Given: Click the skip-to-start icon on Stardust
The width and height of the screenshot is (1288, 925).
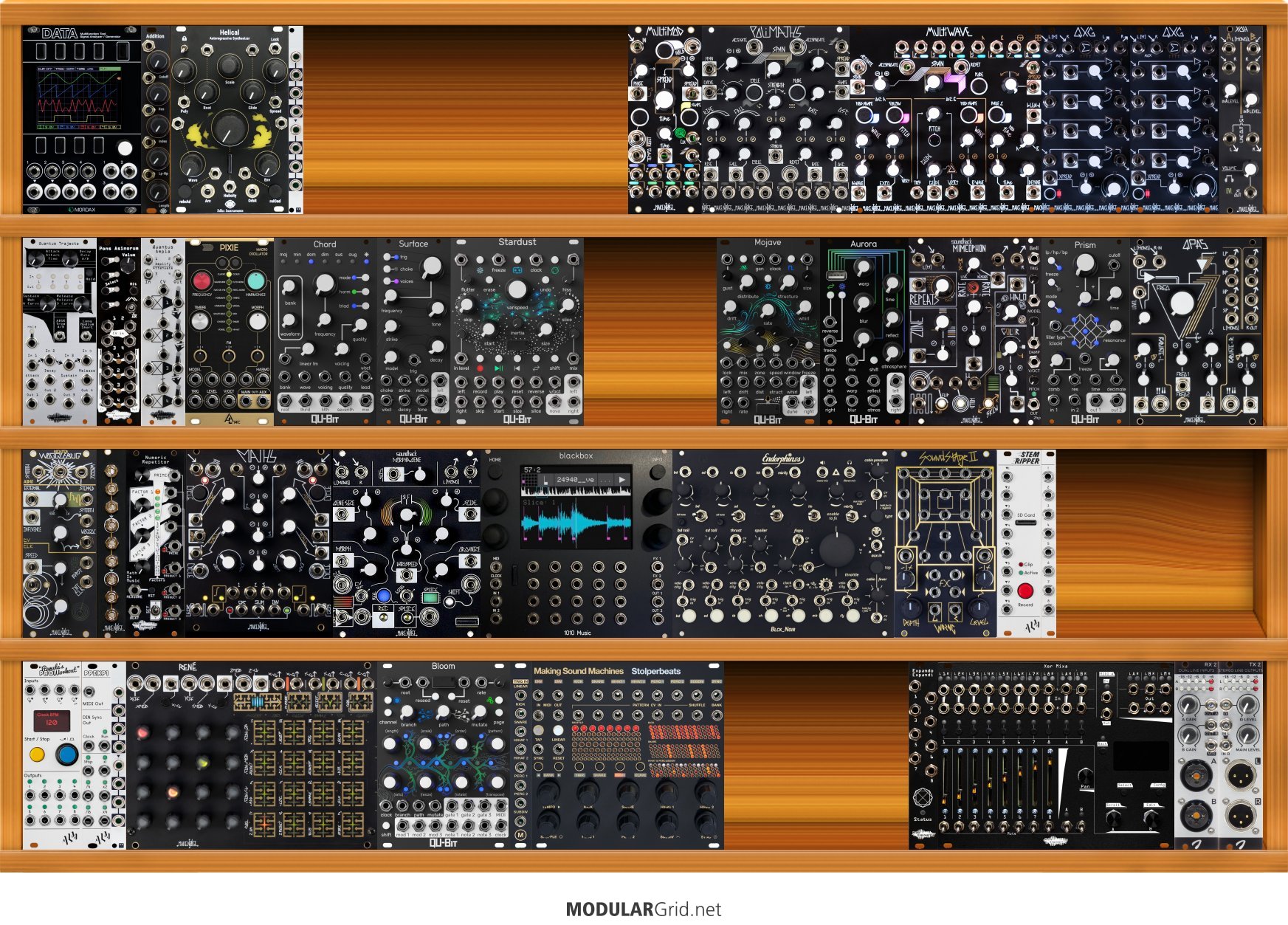Looking at the screenshot, I should (x=517, y=368).
